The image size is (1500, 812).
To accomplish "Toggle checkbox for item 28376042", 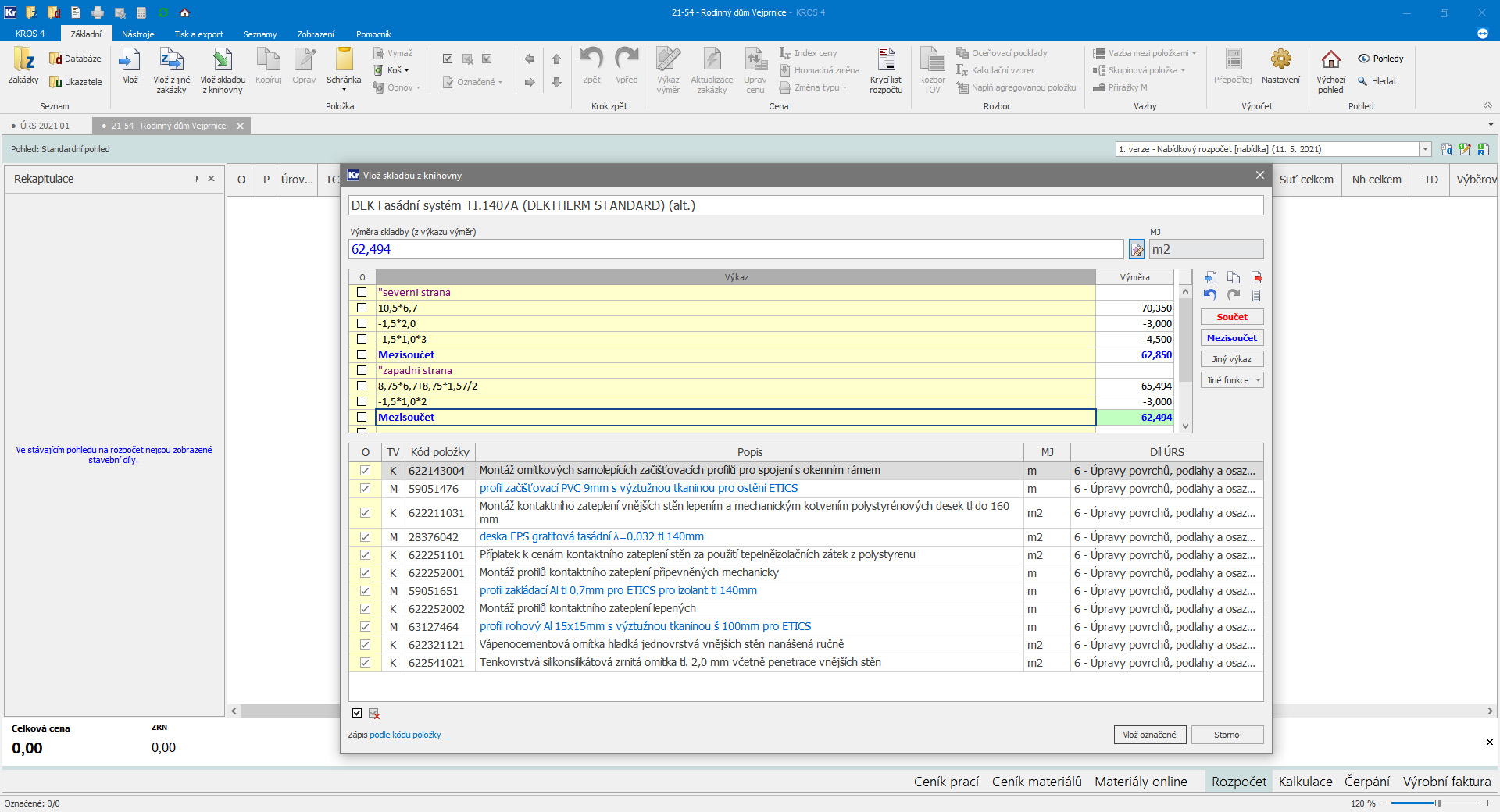I will pyautogui.click(x=365, y=537).
